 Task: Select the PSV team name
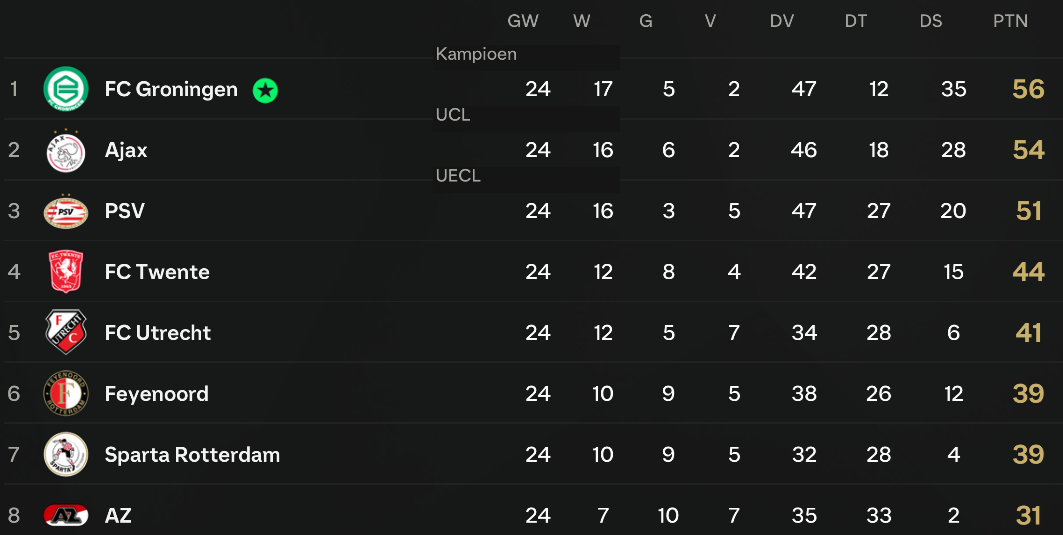(x=125, y=211)
